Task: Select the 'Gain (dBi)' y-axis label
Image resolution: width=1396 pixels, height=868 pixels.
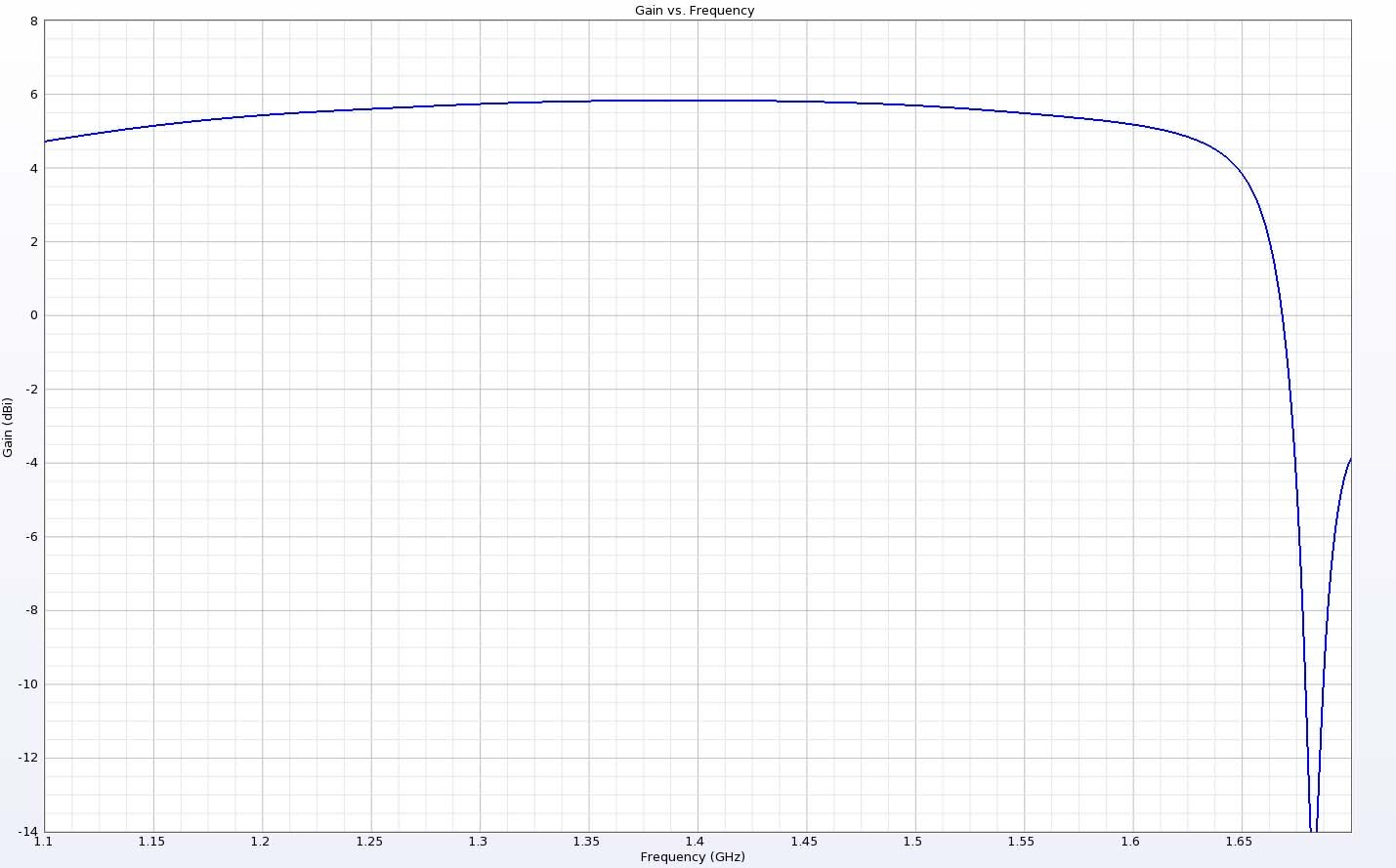Action: pos(8,428)
